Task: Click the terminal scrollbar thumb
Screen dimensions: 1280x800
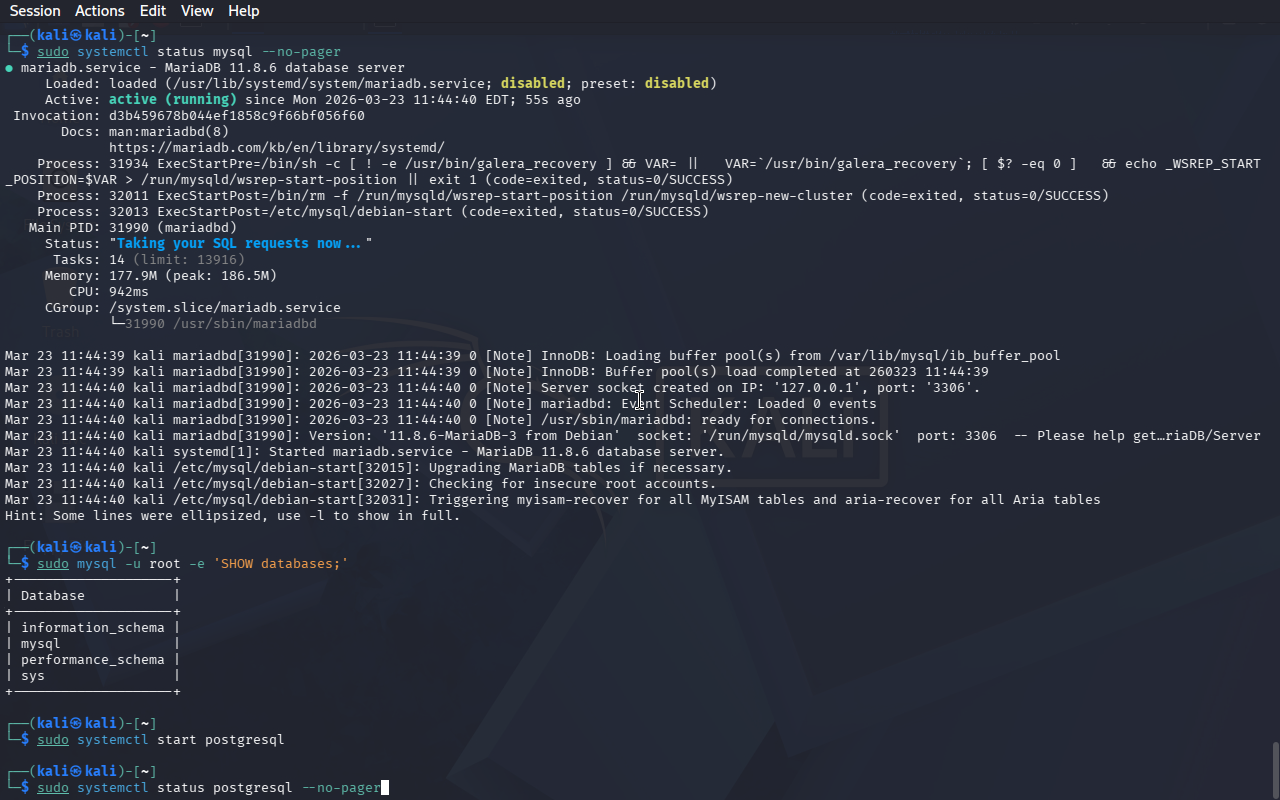Action: [1274, 768]
